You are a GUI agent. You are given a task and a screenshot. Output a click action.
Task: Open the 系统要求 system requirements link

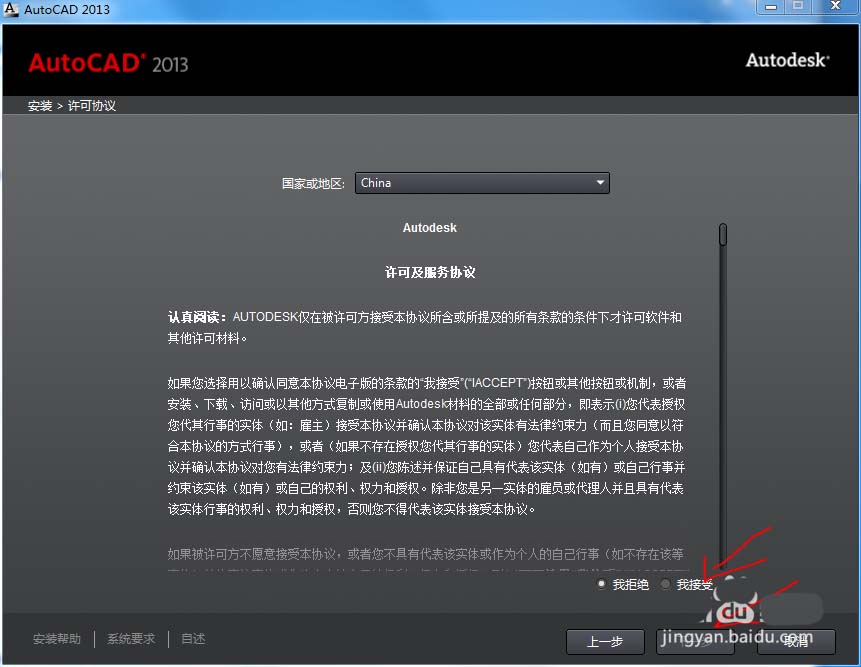(131, 639)
